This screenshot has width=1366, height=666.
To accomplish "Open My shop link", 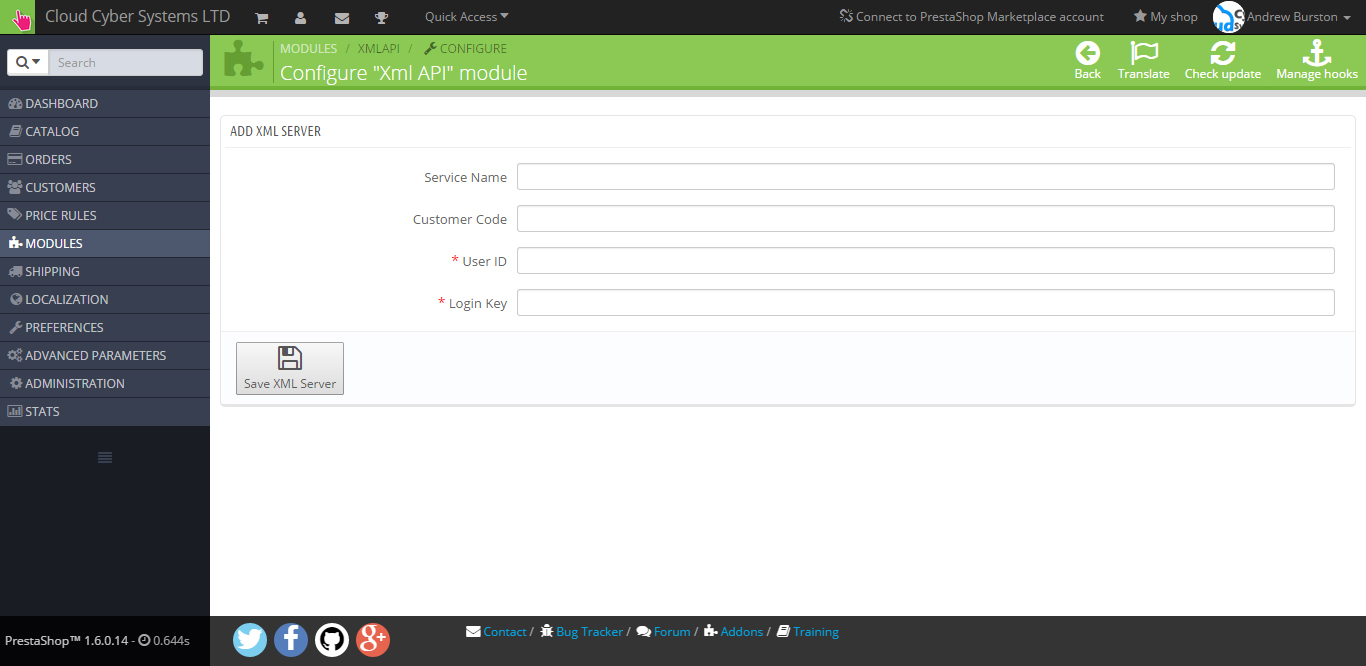I will (x=1165, y=17).
